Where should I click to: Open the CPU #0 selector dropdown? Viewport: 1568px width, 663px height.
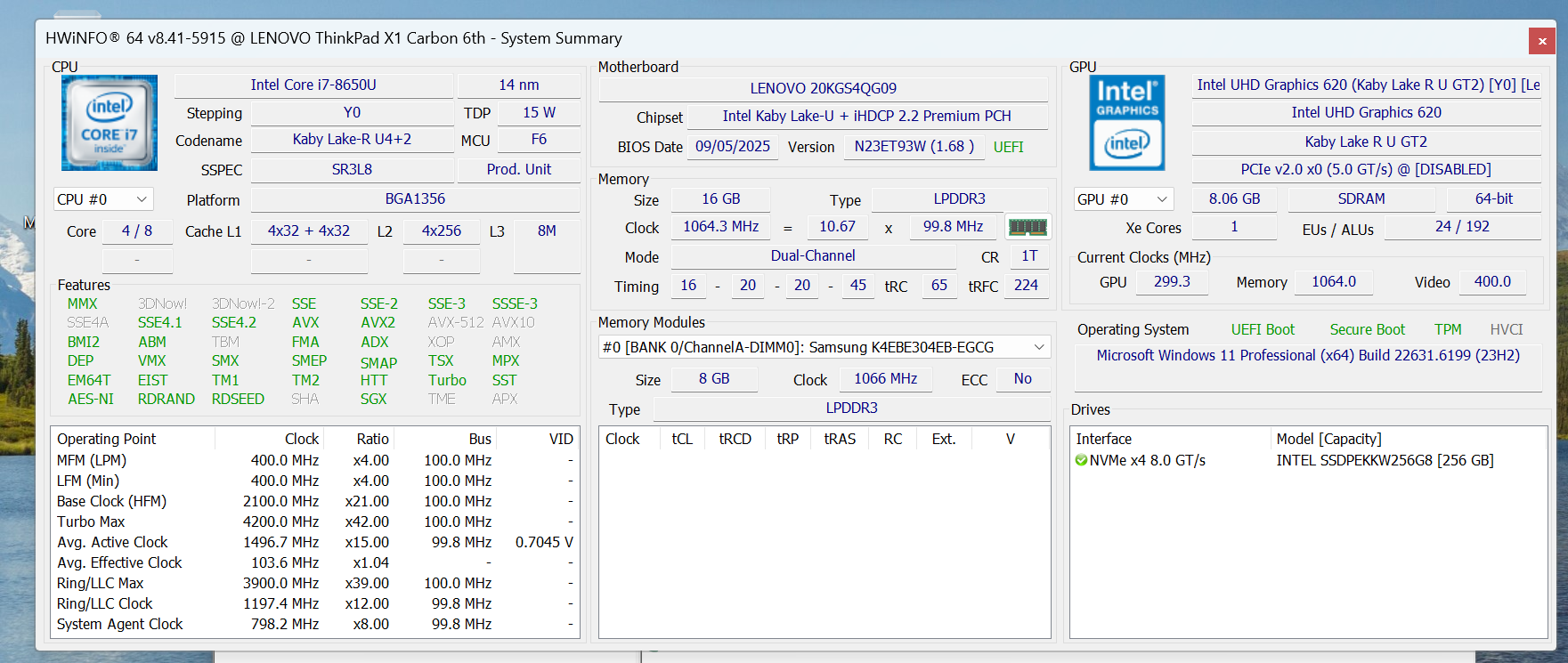click(102, 199)
